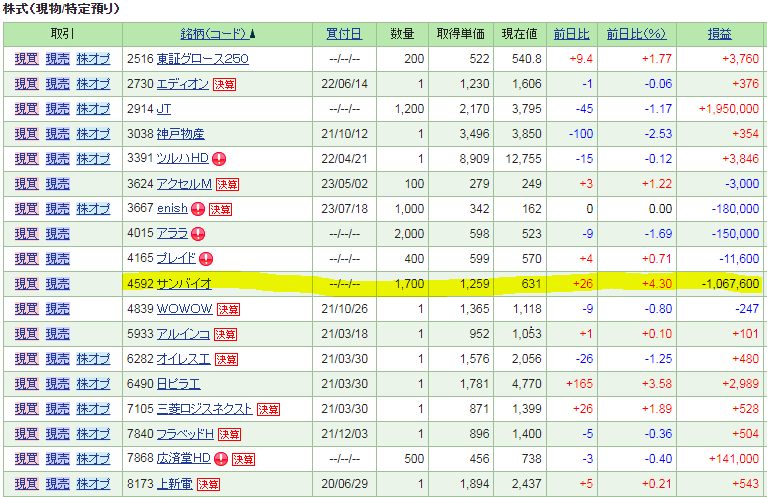Open enish stock link
The image size is (767, 497).
click(172, 208)
